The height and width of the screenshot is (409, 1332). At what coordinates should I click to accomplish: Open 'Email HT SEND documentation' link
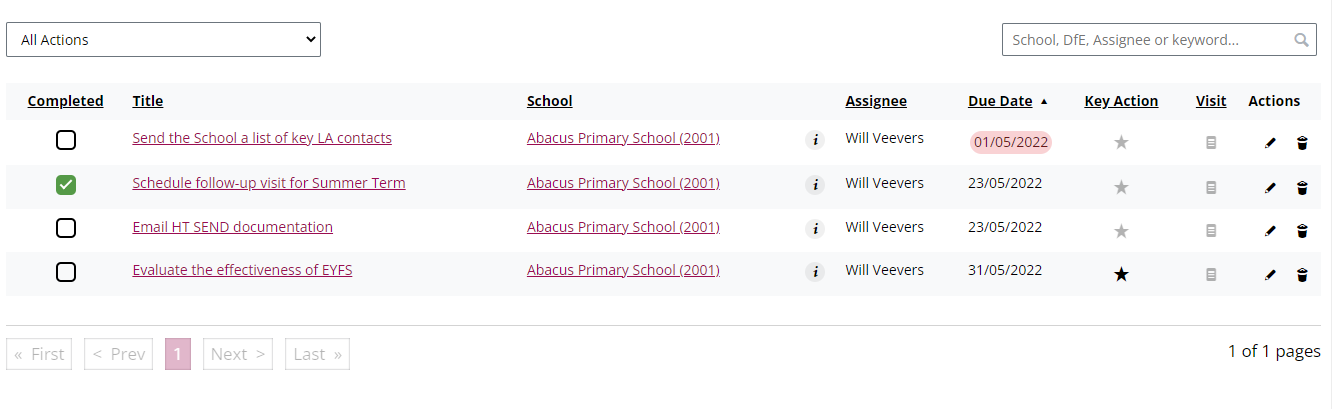(232, 227)
